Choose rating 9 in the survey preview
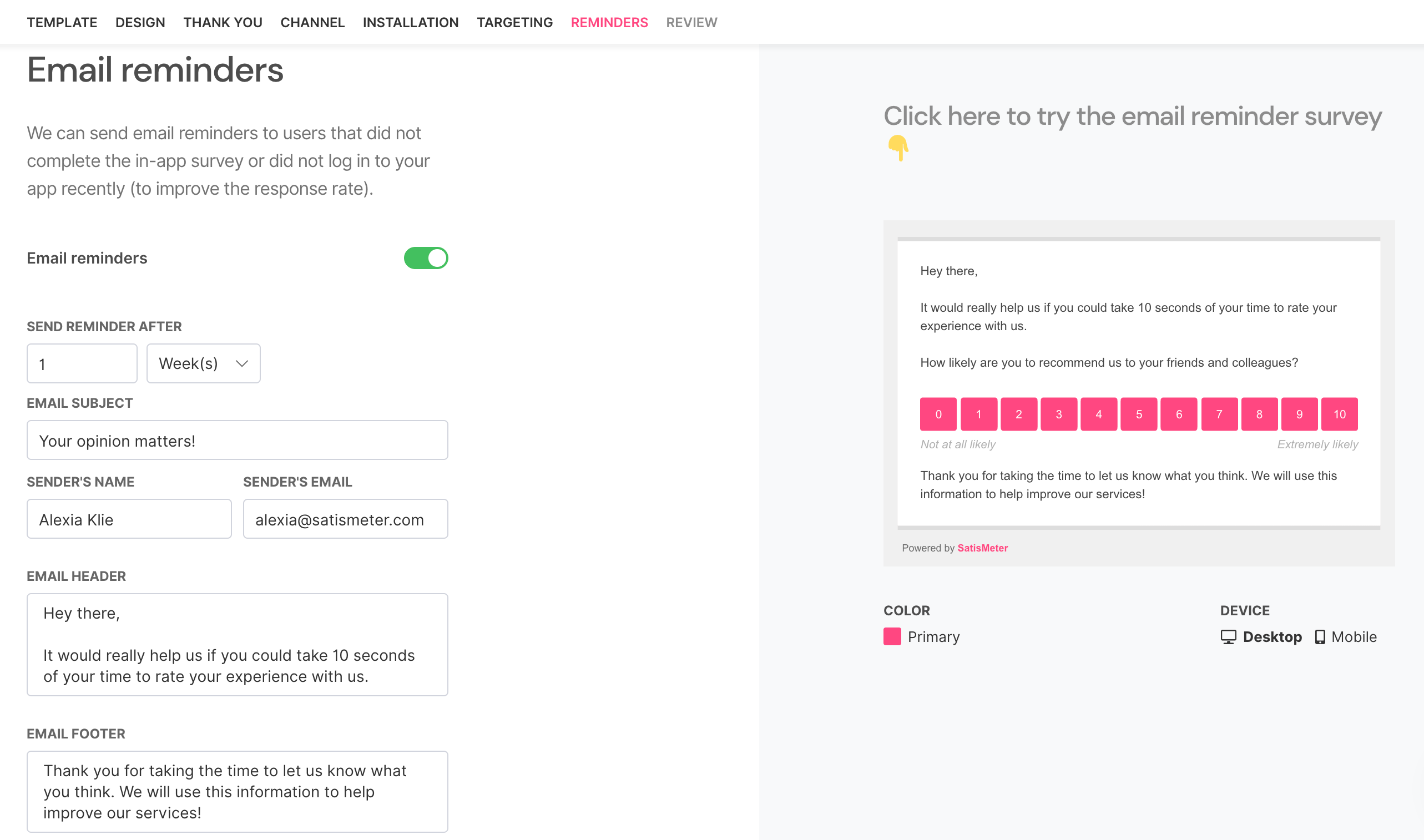The width and height of the screenshot is (1424, 840). pyautogui.click(x=1300, y=414)
